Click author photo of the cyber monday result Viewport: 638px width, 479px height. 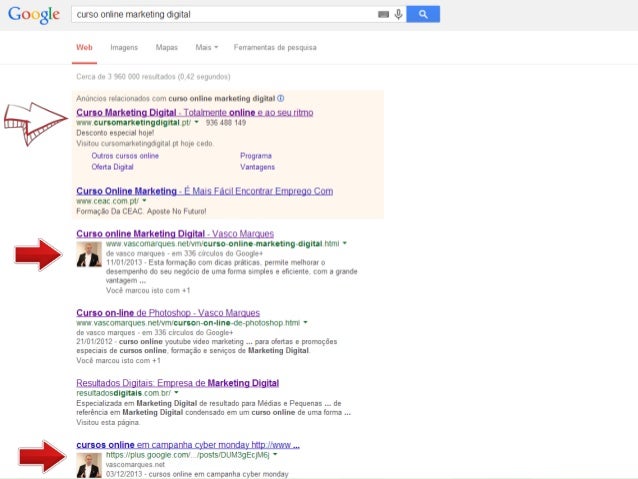(89, 465)
